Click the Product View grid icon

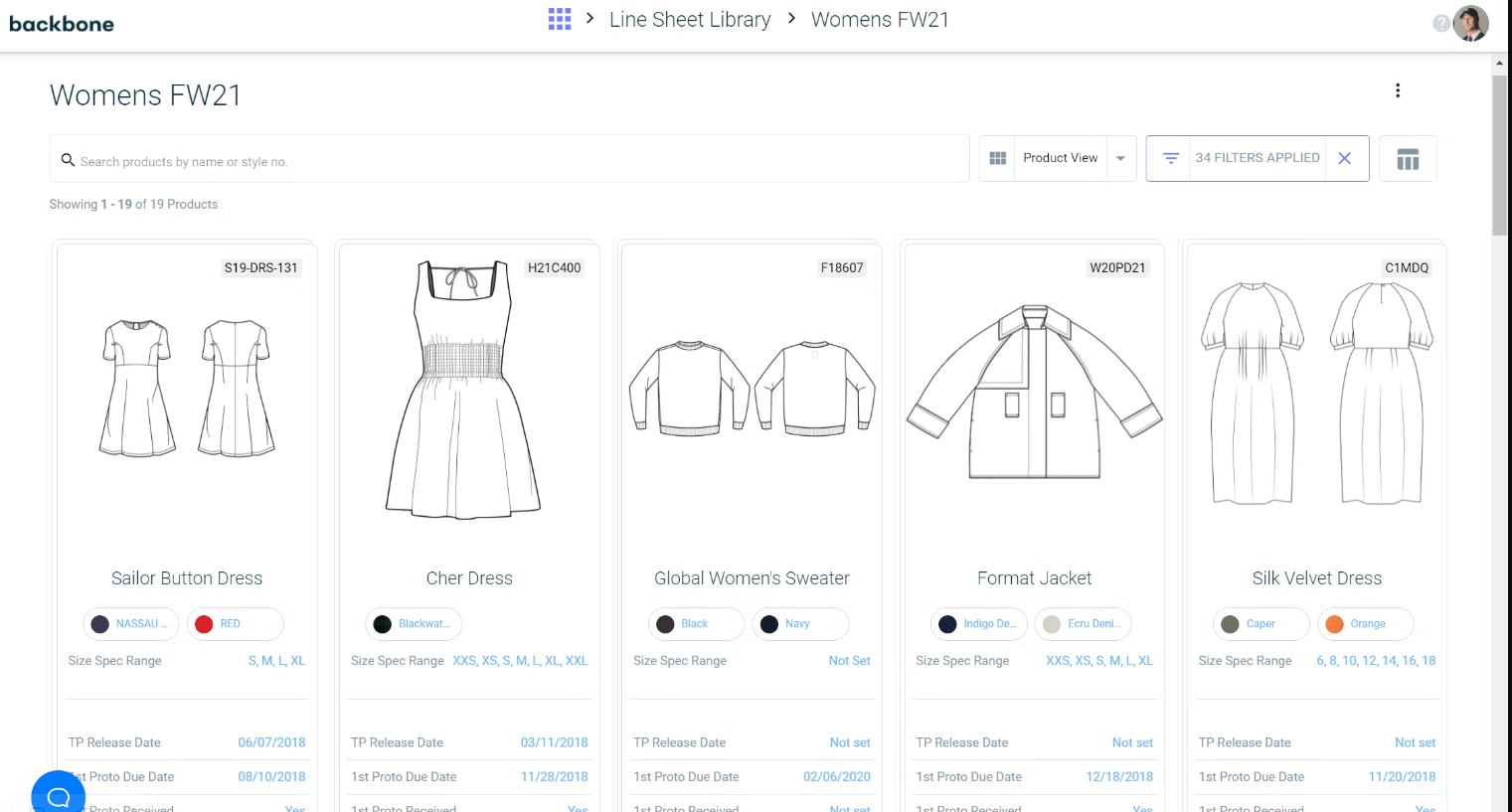tap(998, 158)
